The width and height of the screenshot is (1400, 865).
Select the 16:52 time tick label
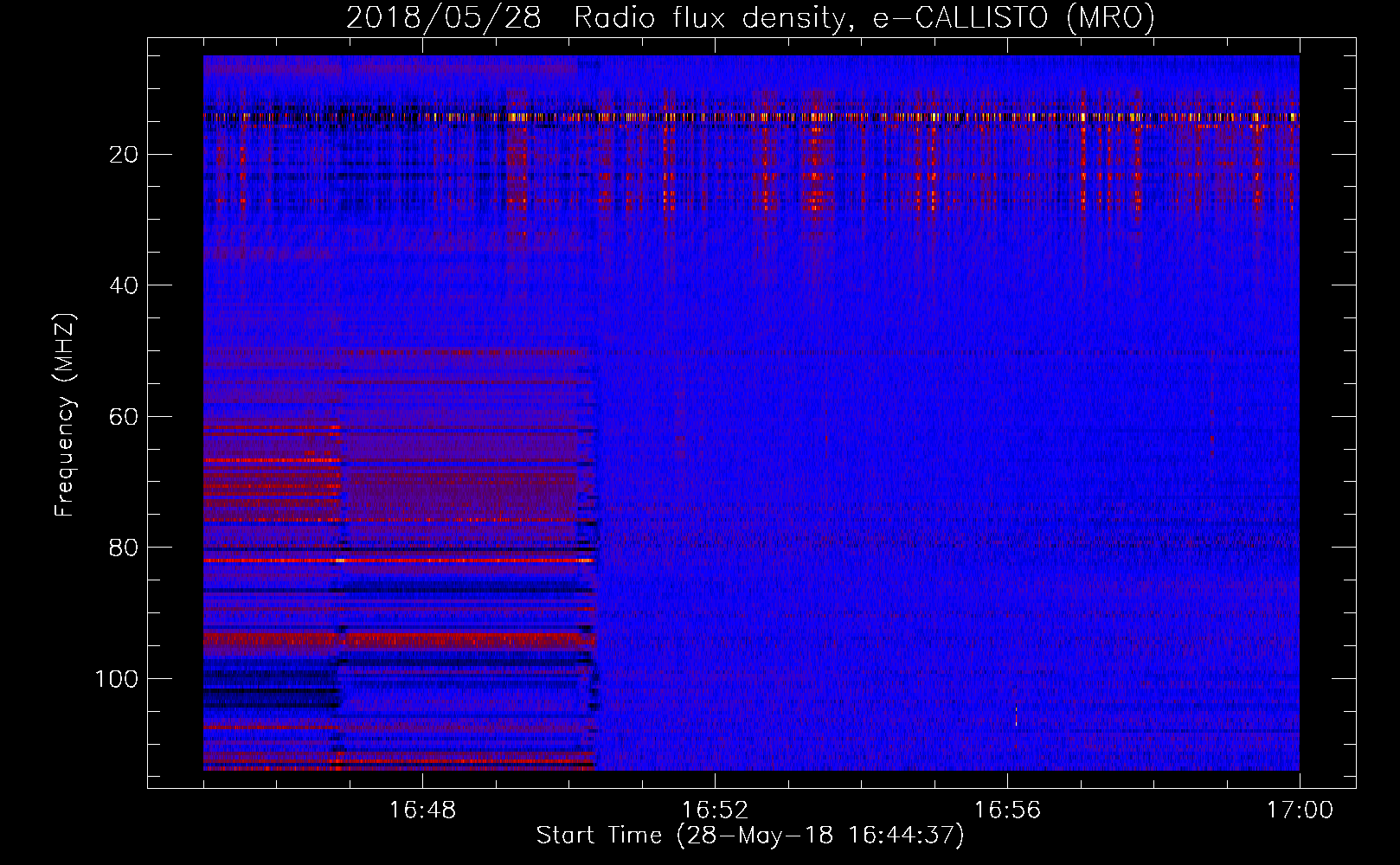715,811
